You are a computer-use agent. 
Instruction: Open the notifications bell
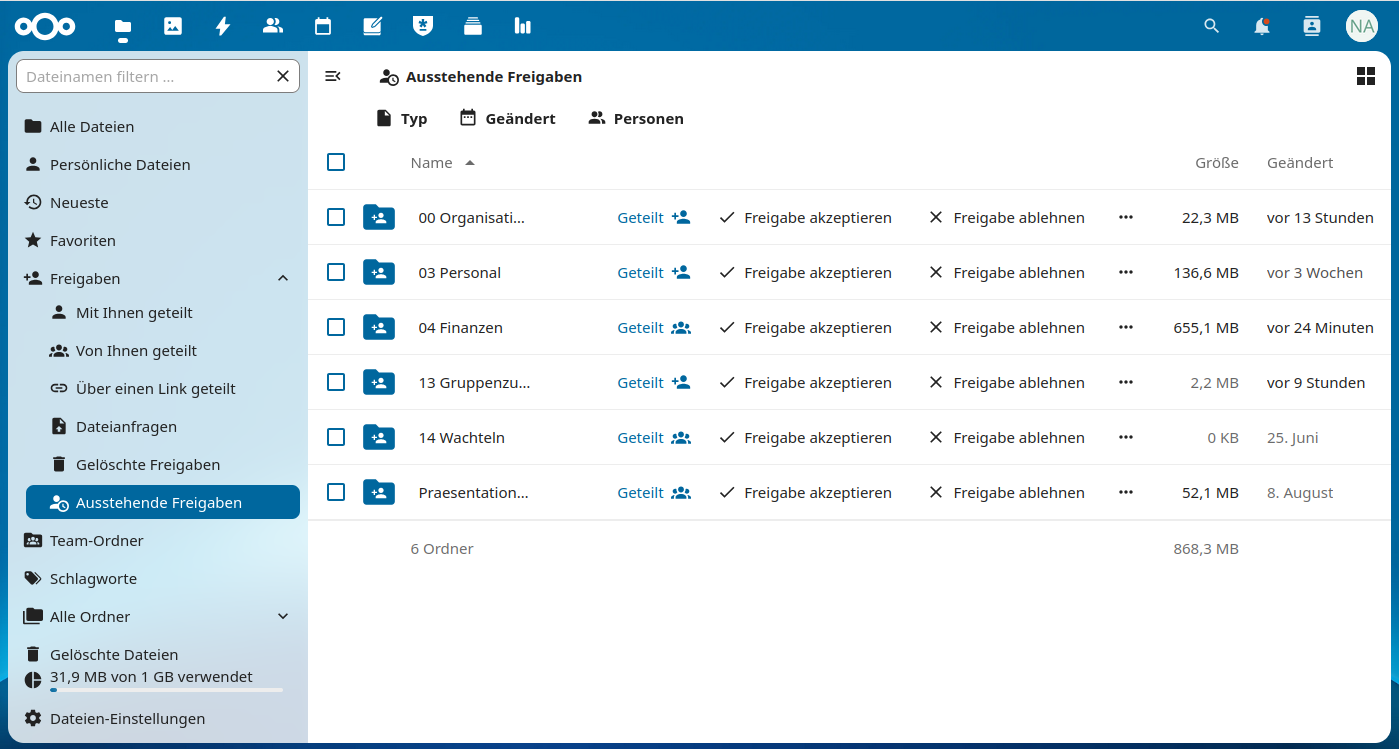tap(1262, 26)
